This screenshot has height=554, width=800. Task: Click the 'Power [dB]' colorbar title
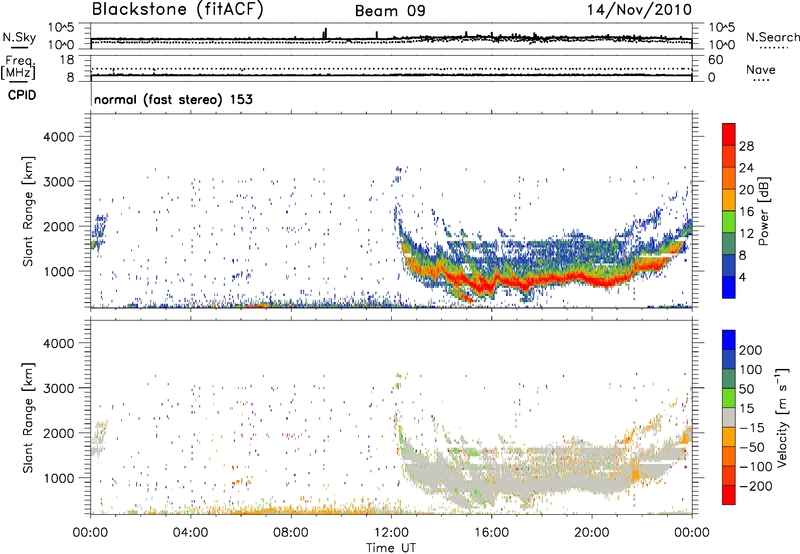click(763, 211)
